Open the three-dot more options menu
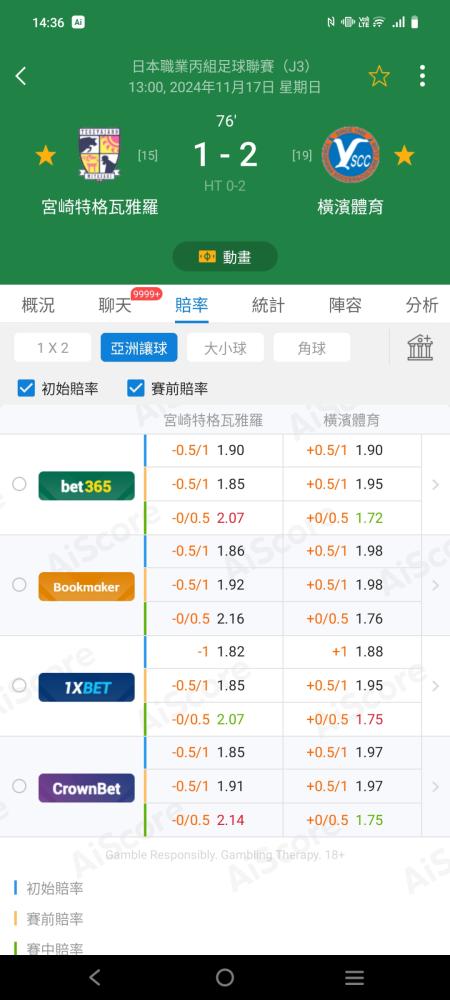This screenshot has height=1000, width=450. coord(422,77)
